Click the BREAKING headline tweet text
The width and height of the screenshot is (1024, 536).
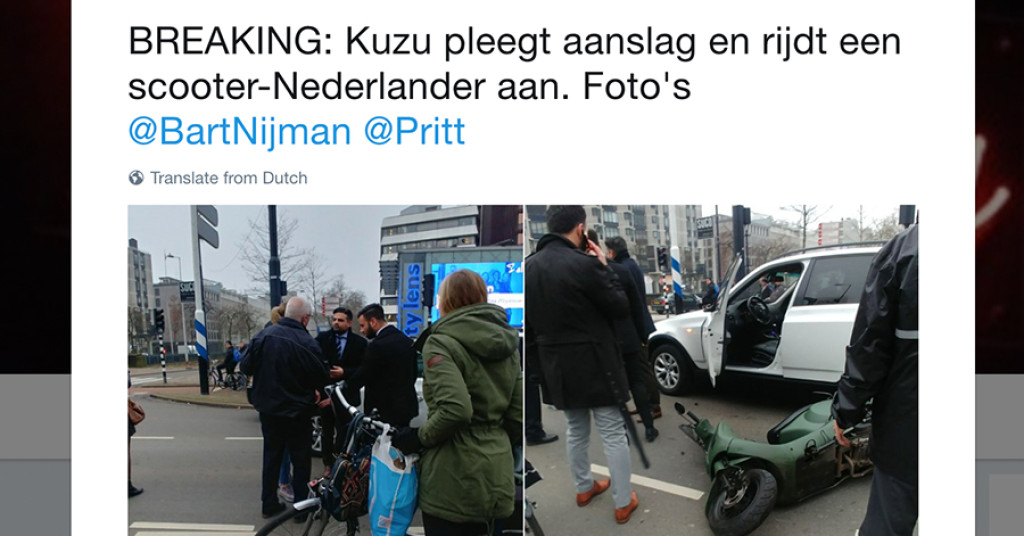point(514,64)
